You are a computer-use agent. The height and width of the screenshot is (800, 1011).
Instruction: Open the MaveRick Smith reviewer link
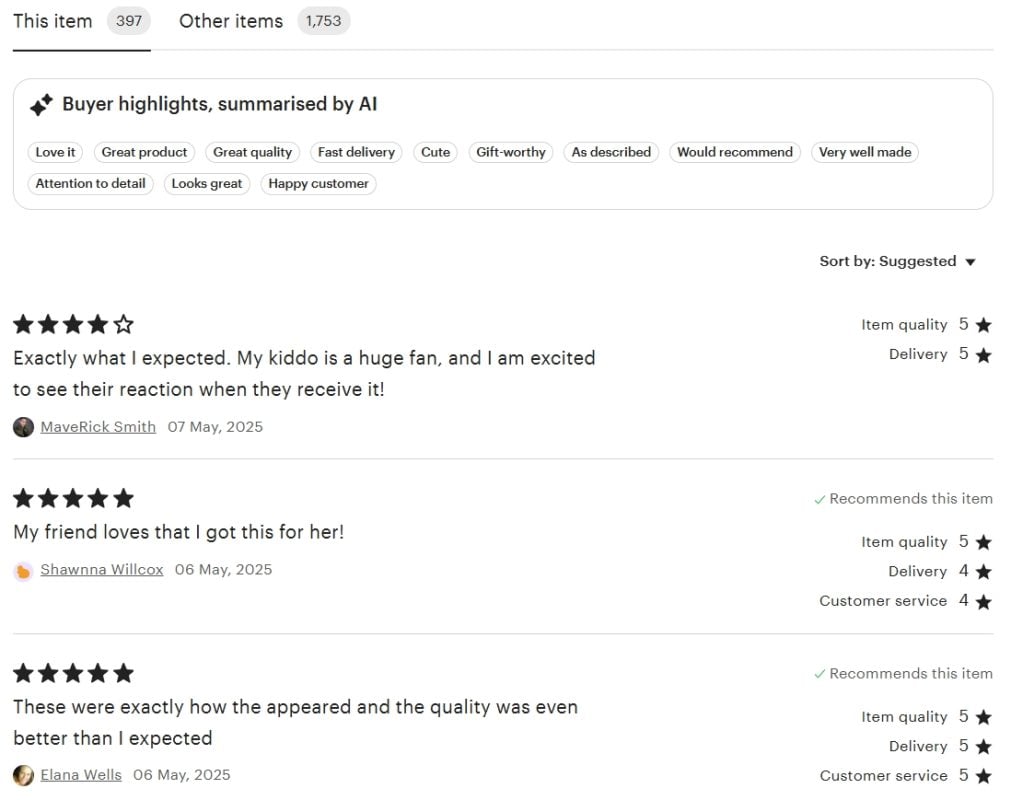(98, 427)
